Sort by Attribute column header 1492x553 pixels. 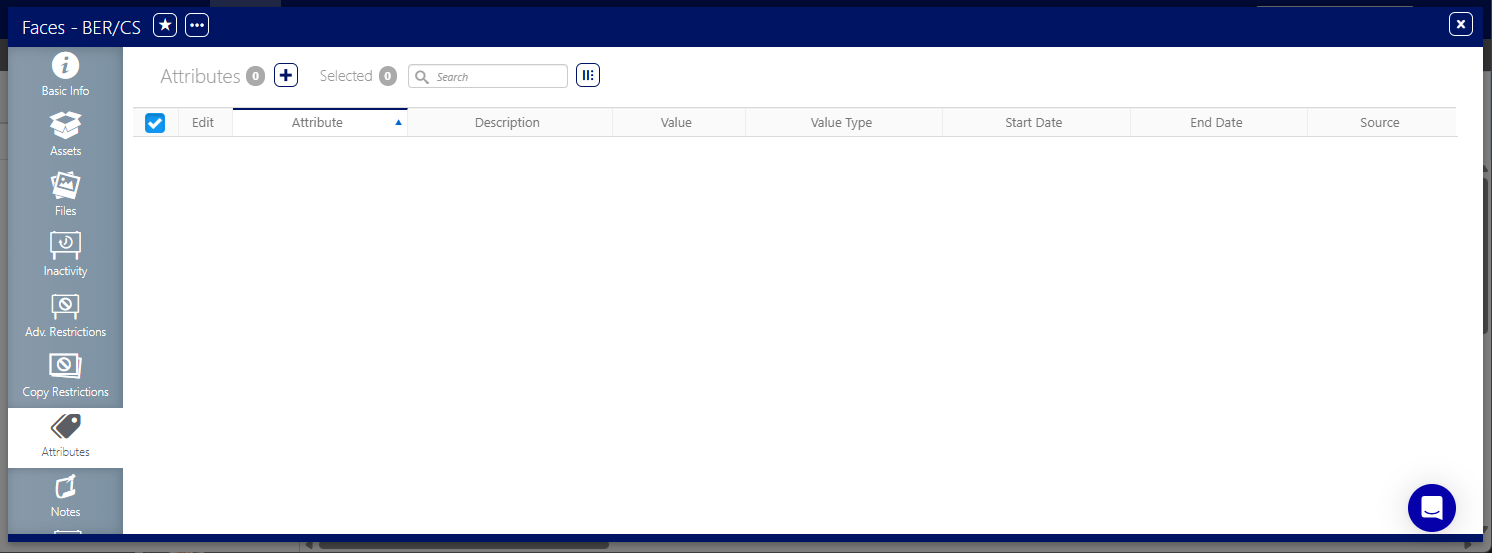pos(317,123)
